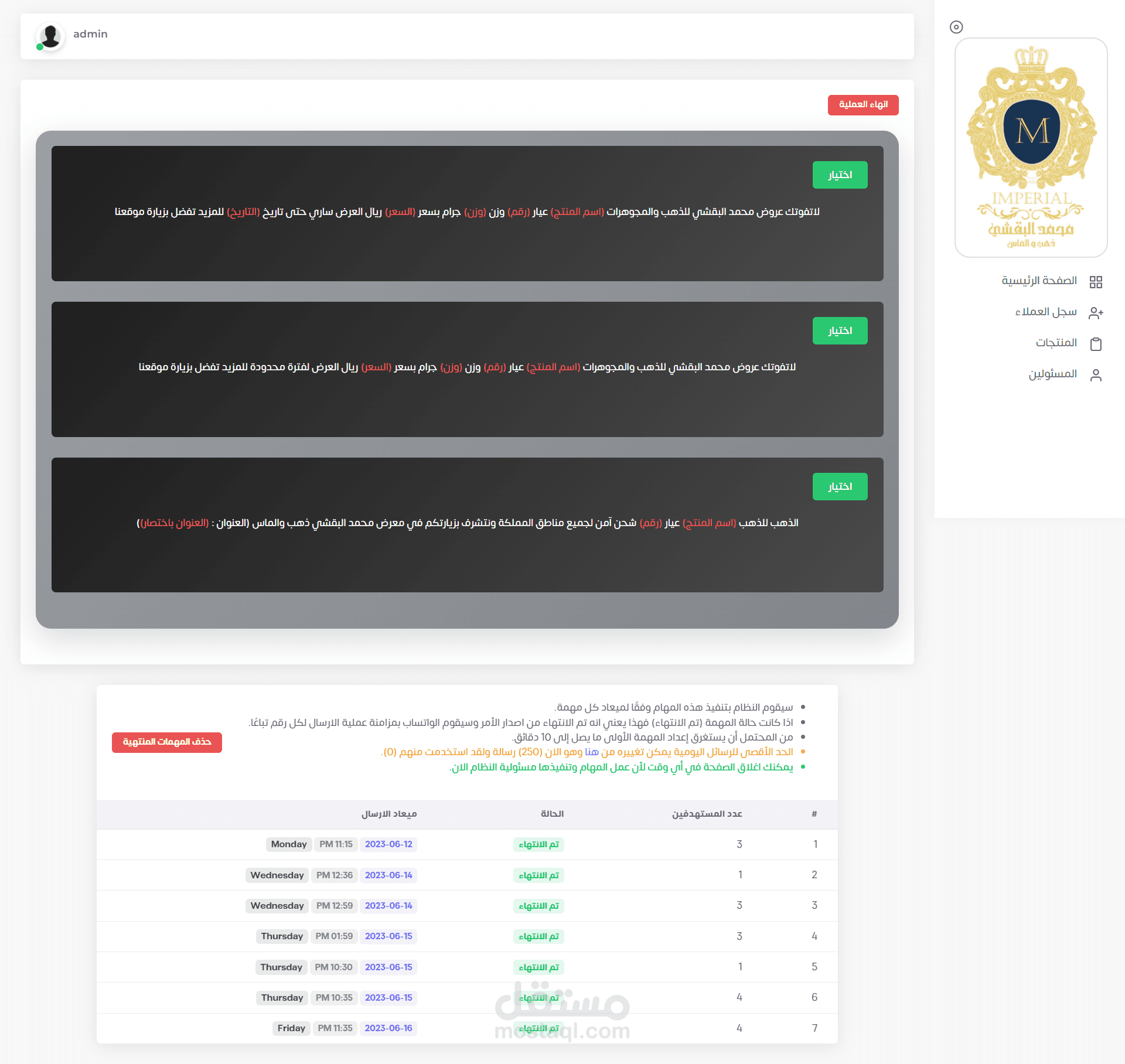Click the administrators person icon
1125x1064 pixels.
[1096, 375]
